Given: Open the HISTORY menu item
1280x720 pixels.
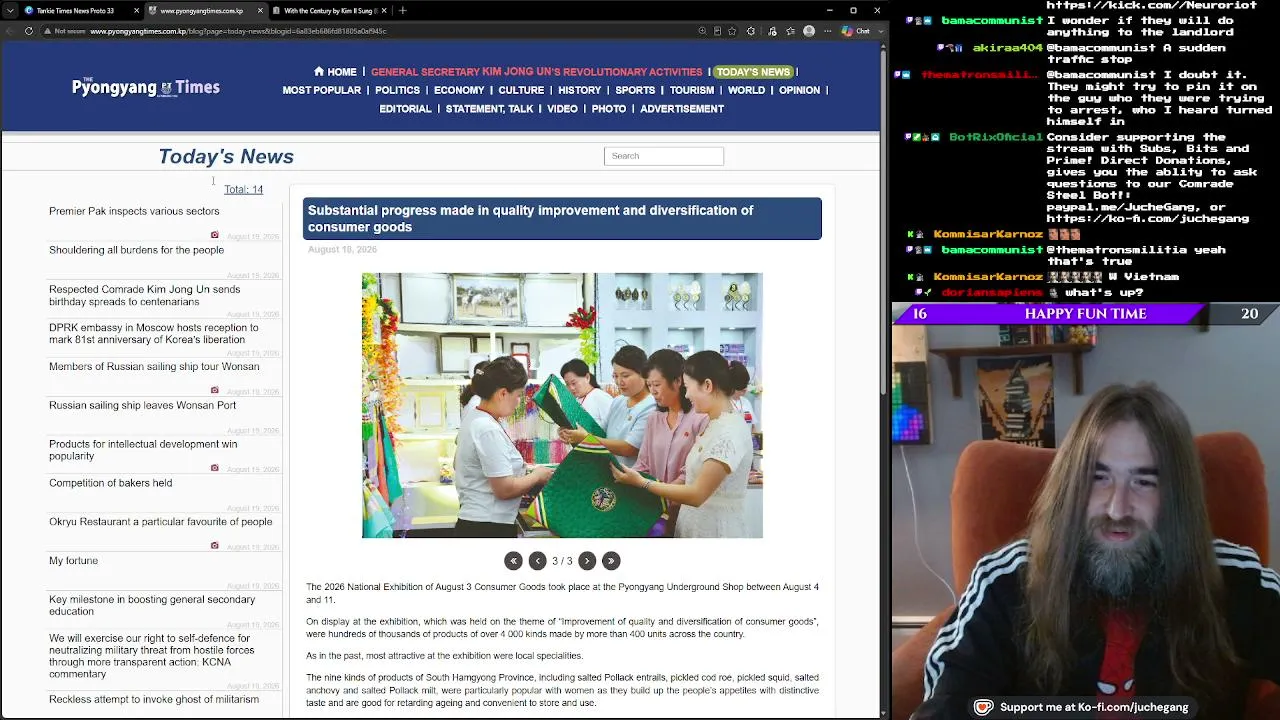Looking at the screenshot, I should pyautogui.click(x=580, y=90).
